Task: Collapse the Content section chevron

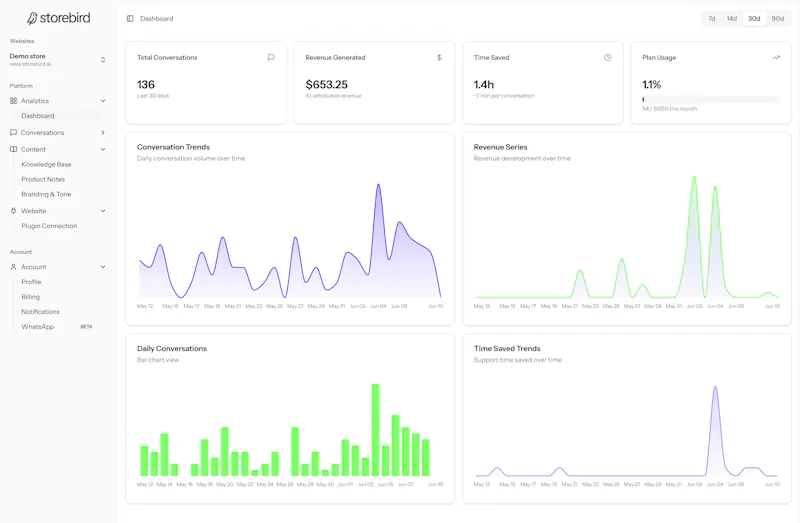Action: (x=103, y=150)
